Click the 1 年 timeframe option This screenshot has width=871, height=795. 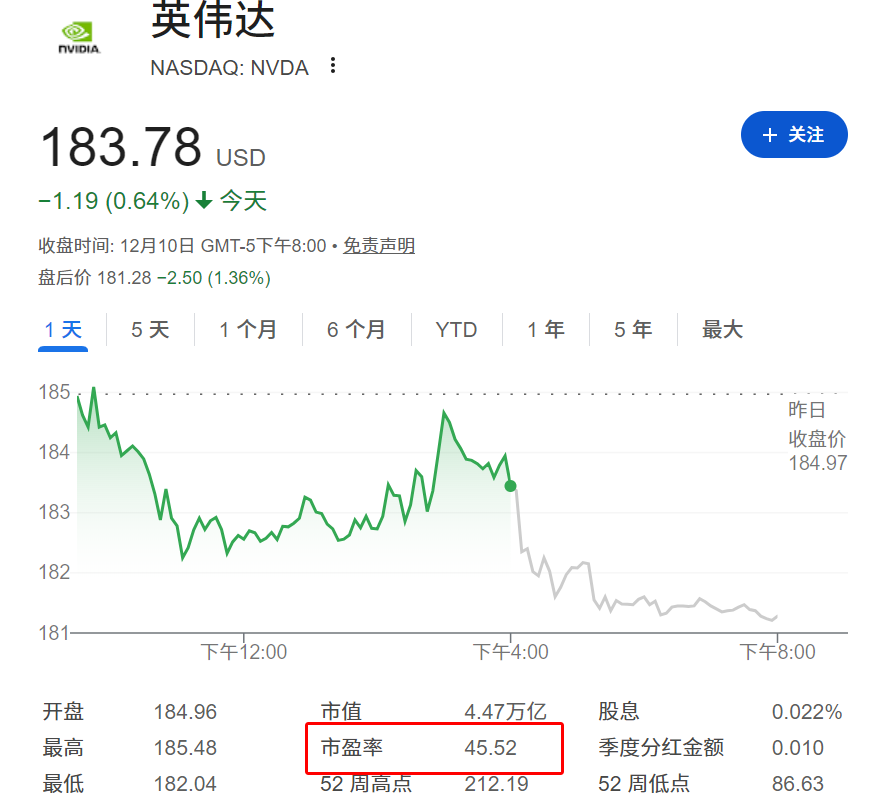click(546, 329)
